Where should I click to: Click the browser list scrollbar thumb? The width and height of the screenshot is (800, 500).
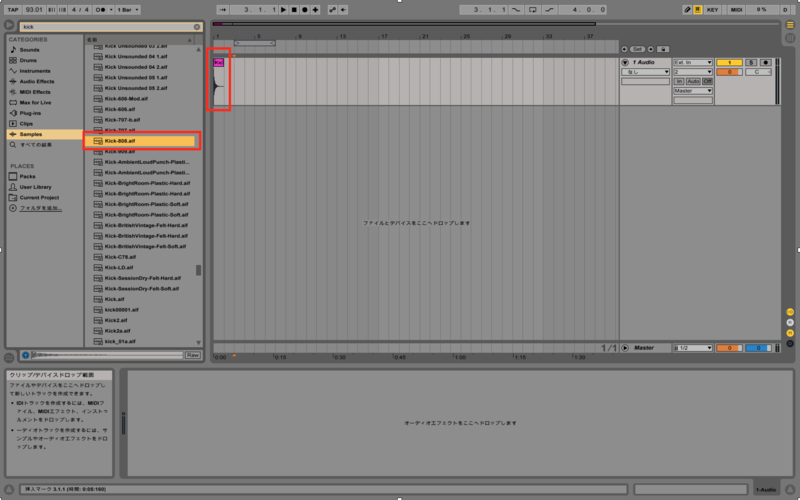pos(198,270)
